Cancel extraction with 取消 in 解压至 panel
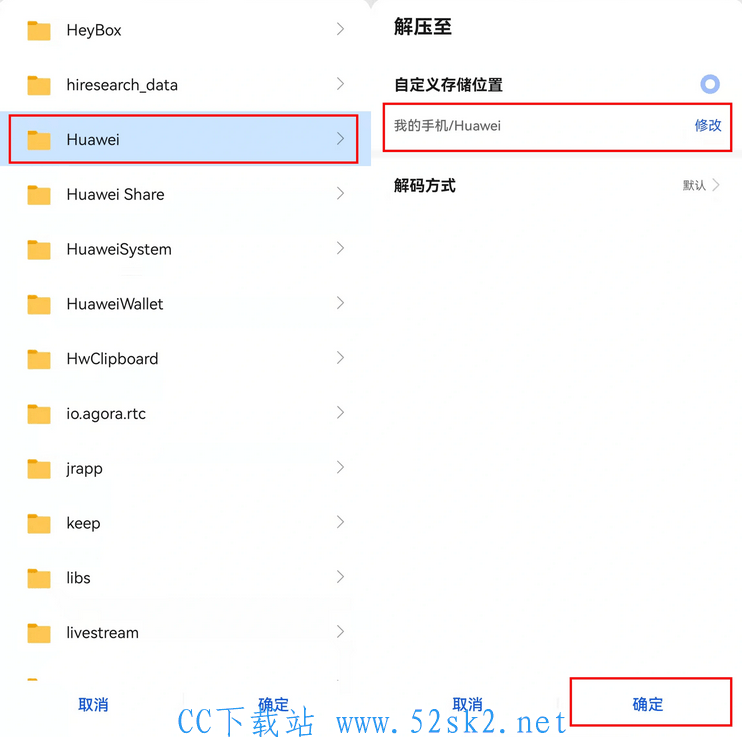This screenshot has width=742, height=737. pyautogui.click(x=467, y=704)
